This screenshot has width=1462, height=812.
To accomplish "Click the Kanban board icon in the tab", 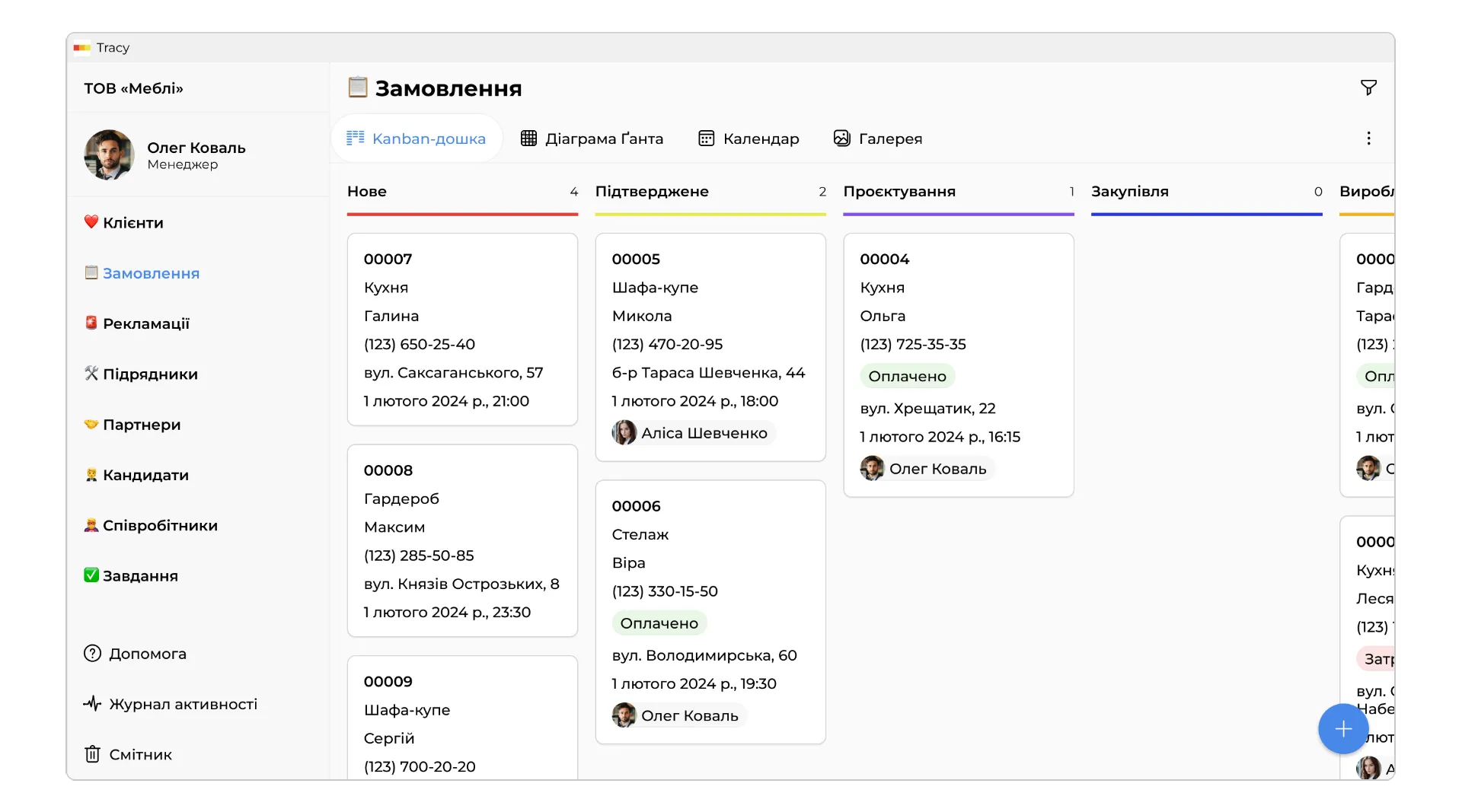I will (356, 138).
